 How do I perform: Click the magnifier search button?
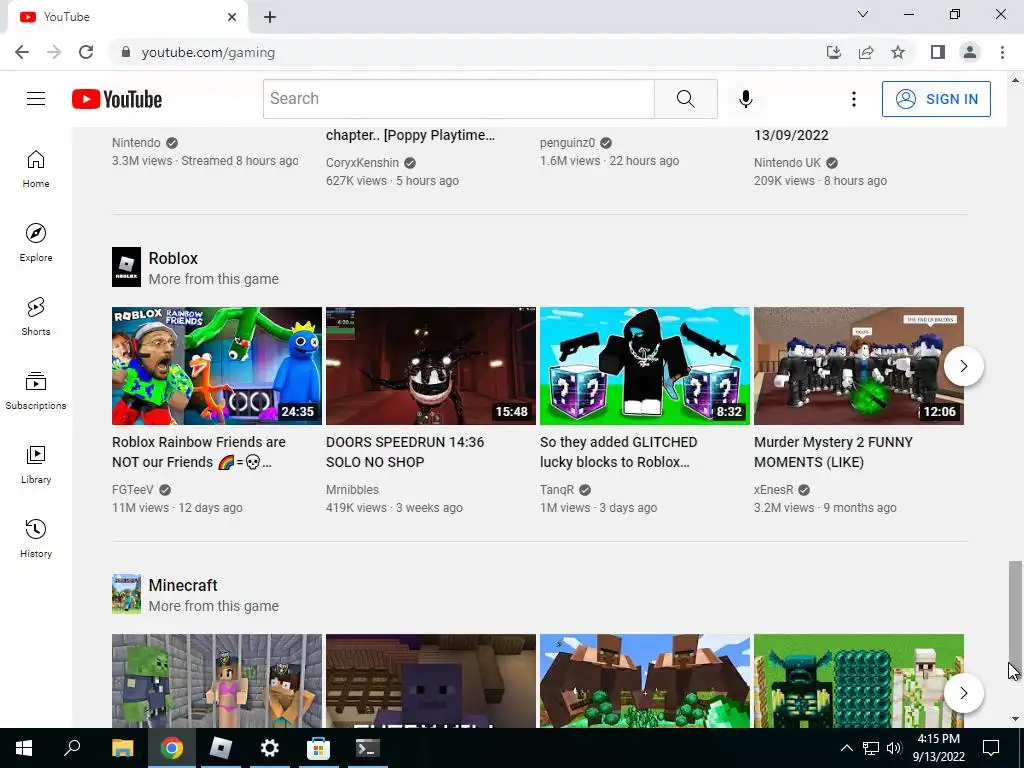click(x=686, y=99)
